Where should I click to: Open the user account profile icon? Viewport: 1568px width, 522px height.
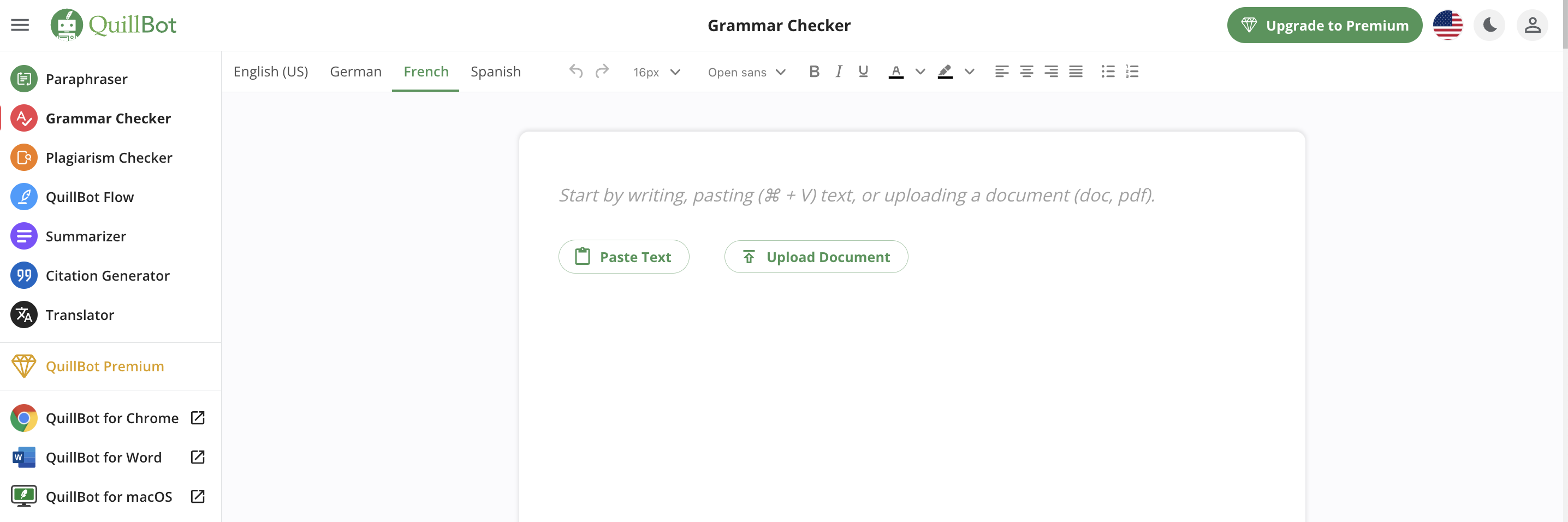pyautogui.click(x=1532, y=25)
